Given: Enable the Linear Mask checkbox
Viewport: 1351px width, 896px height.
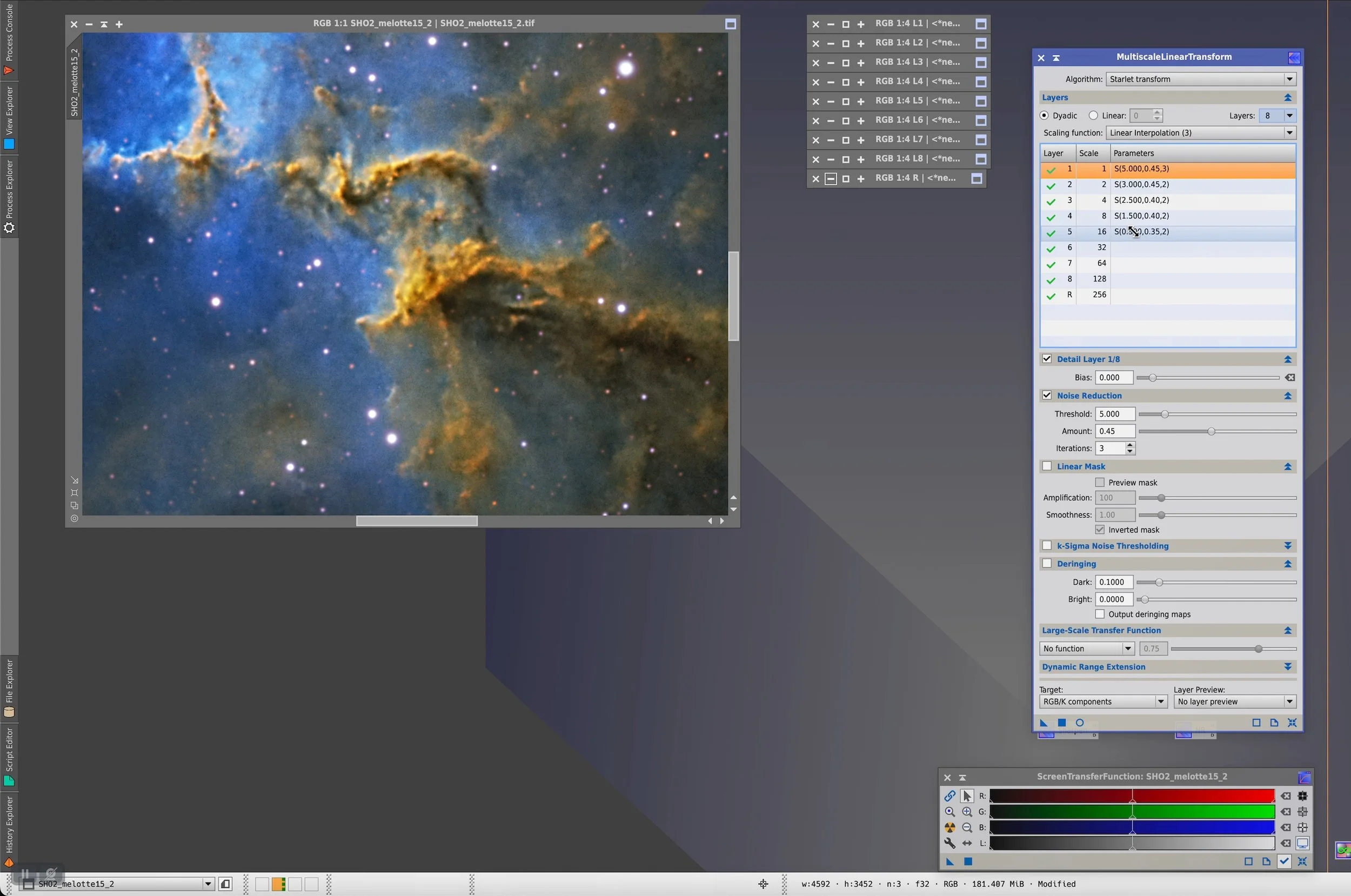Looking at the screenshot, I should 1047,466.
